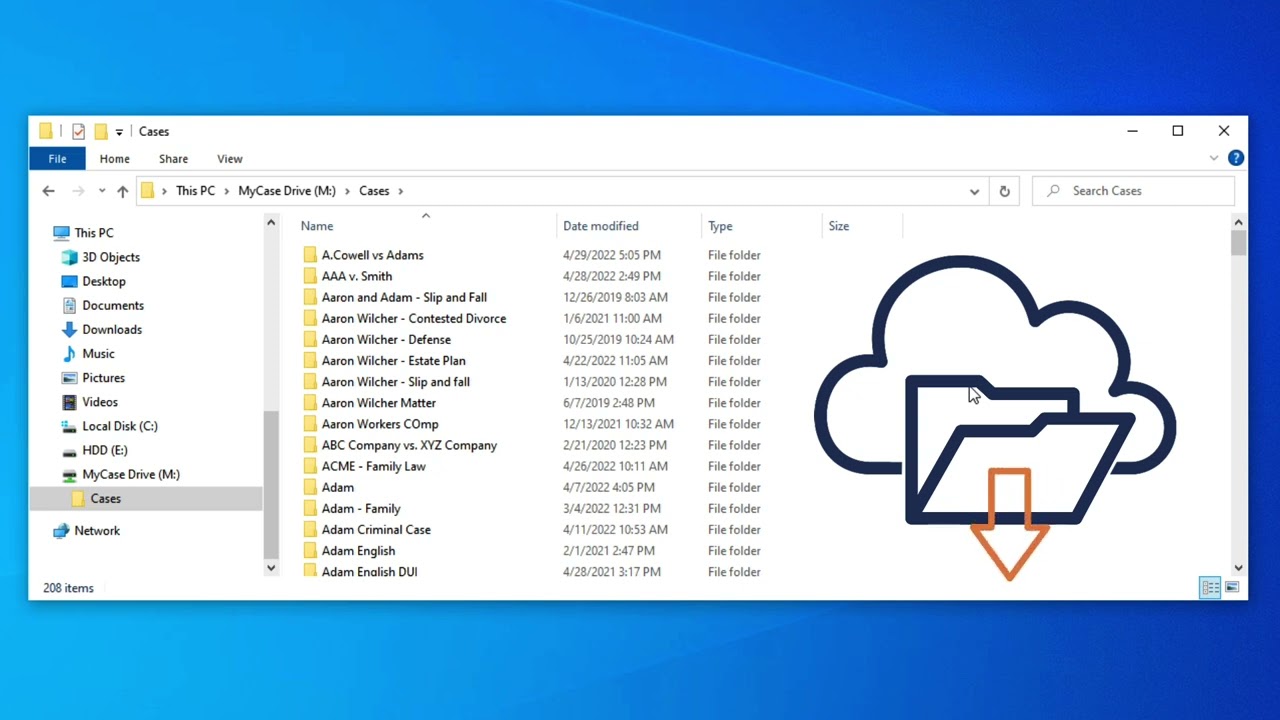Select the Aaron Workers COmp folder
This screenshot has width=1280, height=720.
pyautogui.click(x=380, y=424)
